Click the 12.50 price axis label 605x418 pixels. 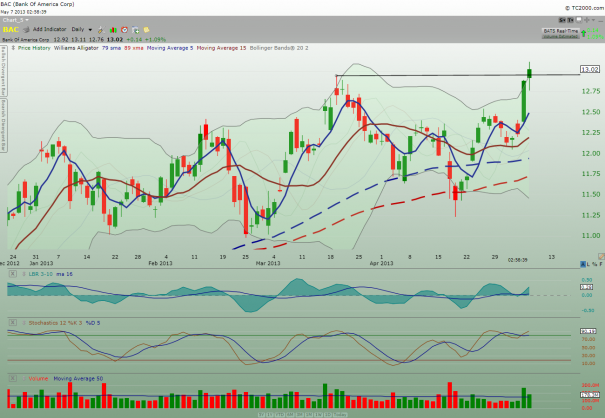(591, 112)
